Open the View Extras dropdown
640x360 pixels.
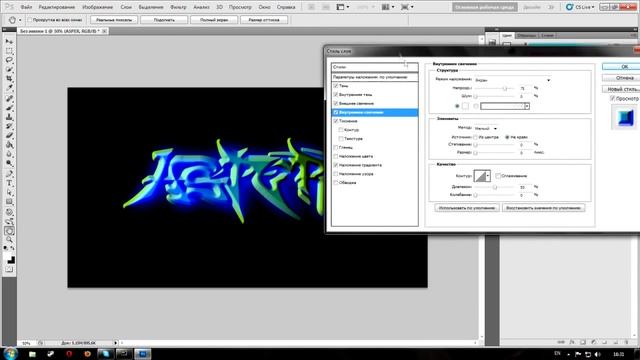(342, 7)
